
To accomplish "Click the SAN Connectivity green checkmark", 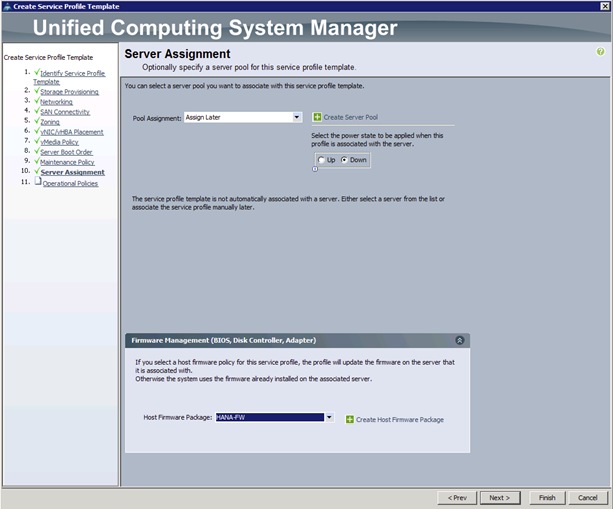I will point(37,111).
